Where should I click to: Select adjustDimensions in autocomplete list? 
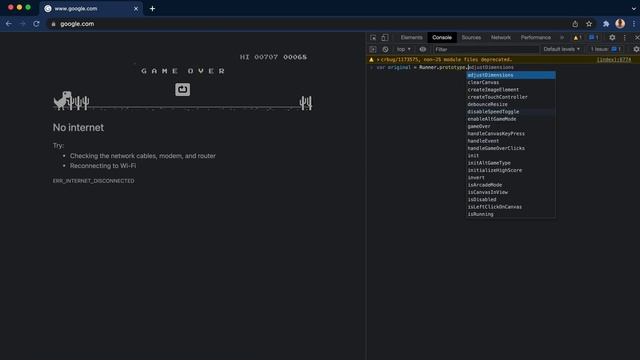pos(511,75)
